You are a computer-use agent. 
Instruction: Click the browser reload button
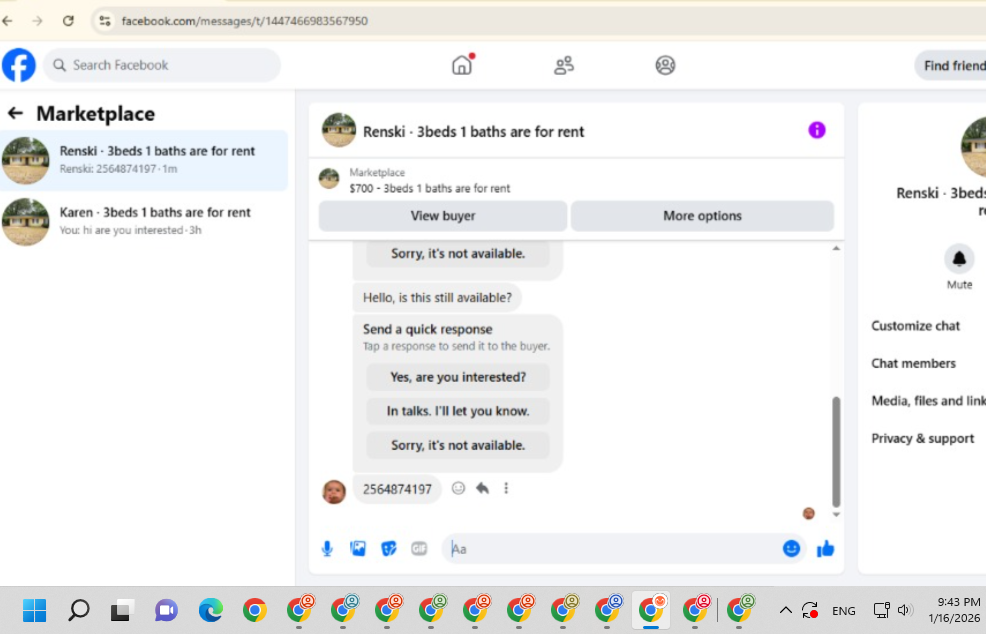(68, 21)
